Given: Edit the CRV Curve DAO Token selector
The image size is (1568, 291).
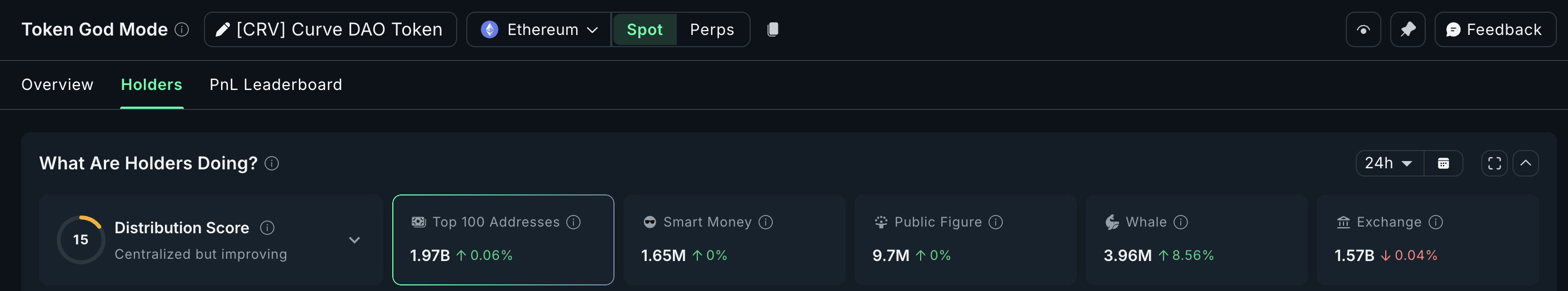Looking at the screenshot, I should point(331,29).
